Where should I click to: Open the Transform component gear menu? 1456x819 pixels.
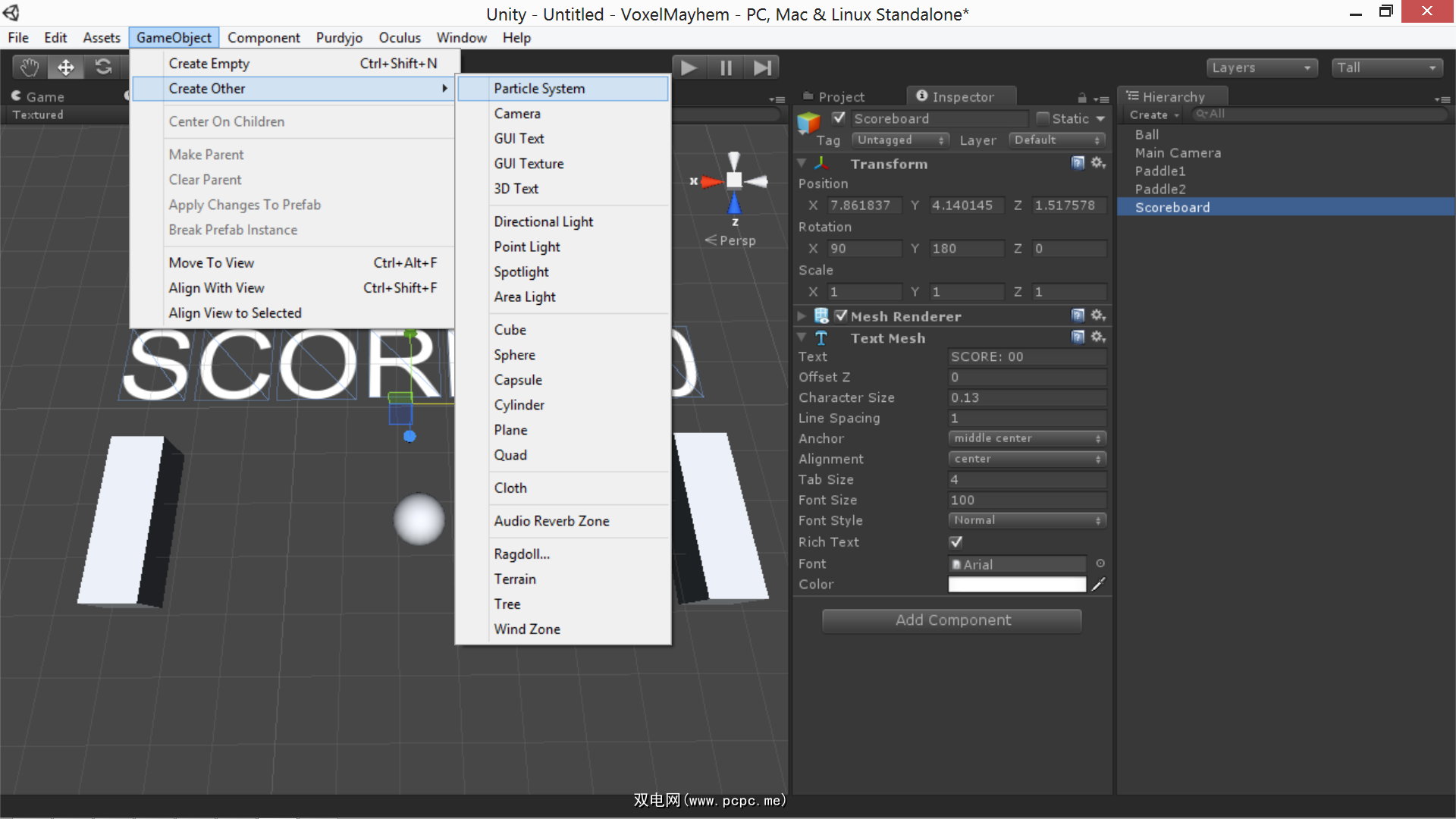point(1097,163)
